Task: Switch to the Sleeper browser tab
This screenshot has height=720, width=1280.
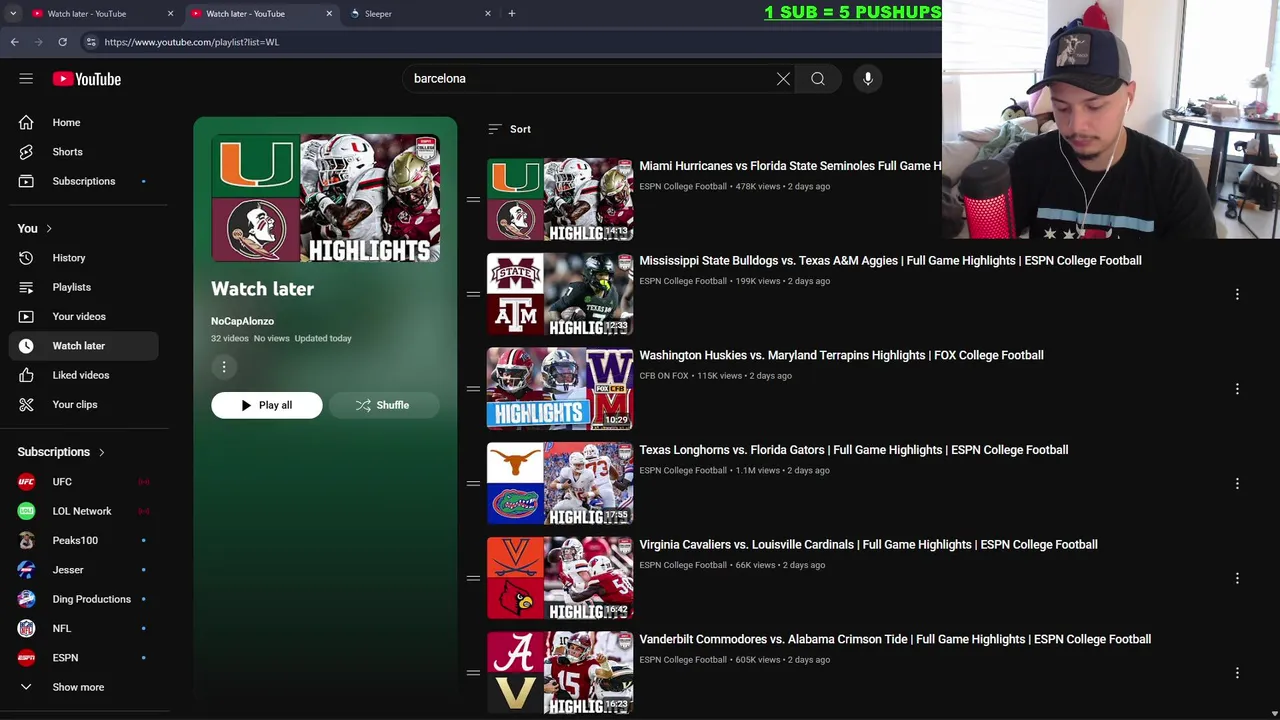Action: (x=420, y=14)
